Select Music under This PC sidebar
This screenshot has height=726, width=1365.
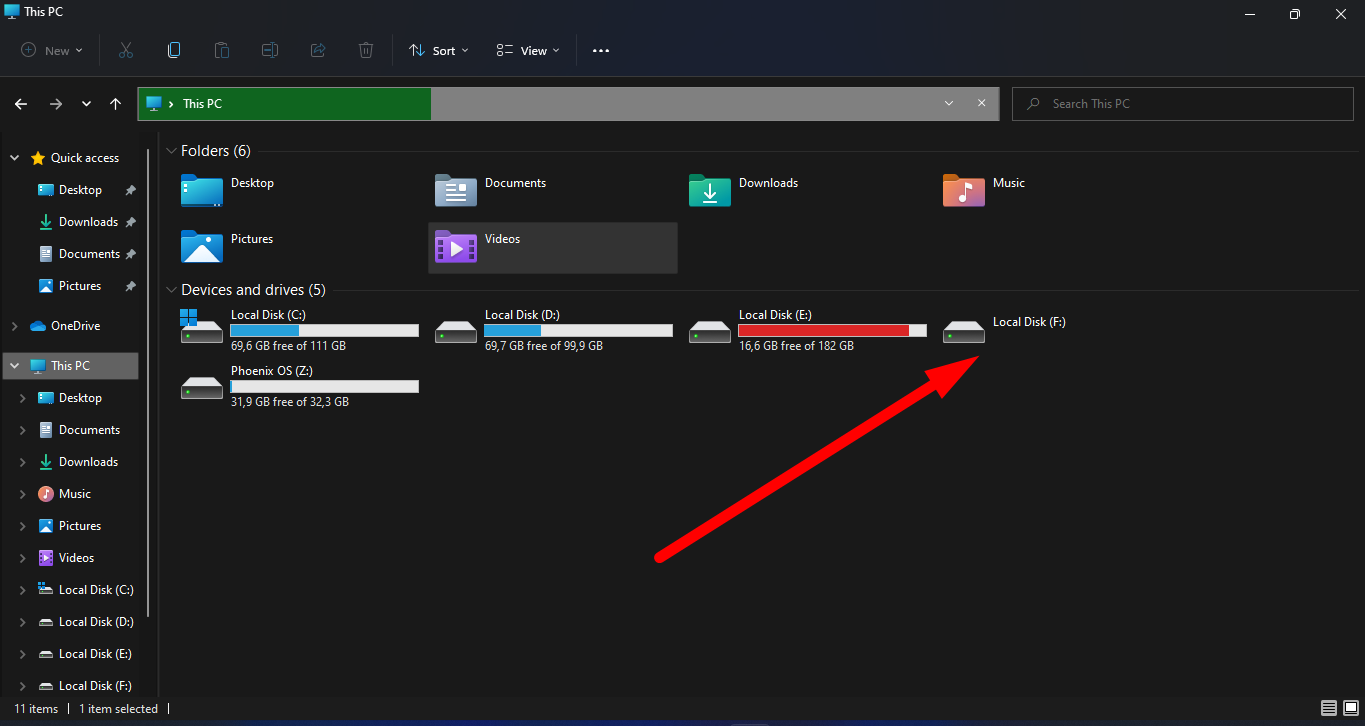[75, 494]
